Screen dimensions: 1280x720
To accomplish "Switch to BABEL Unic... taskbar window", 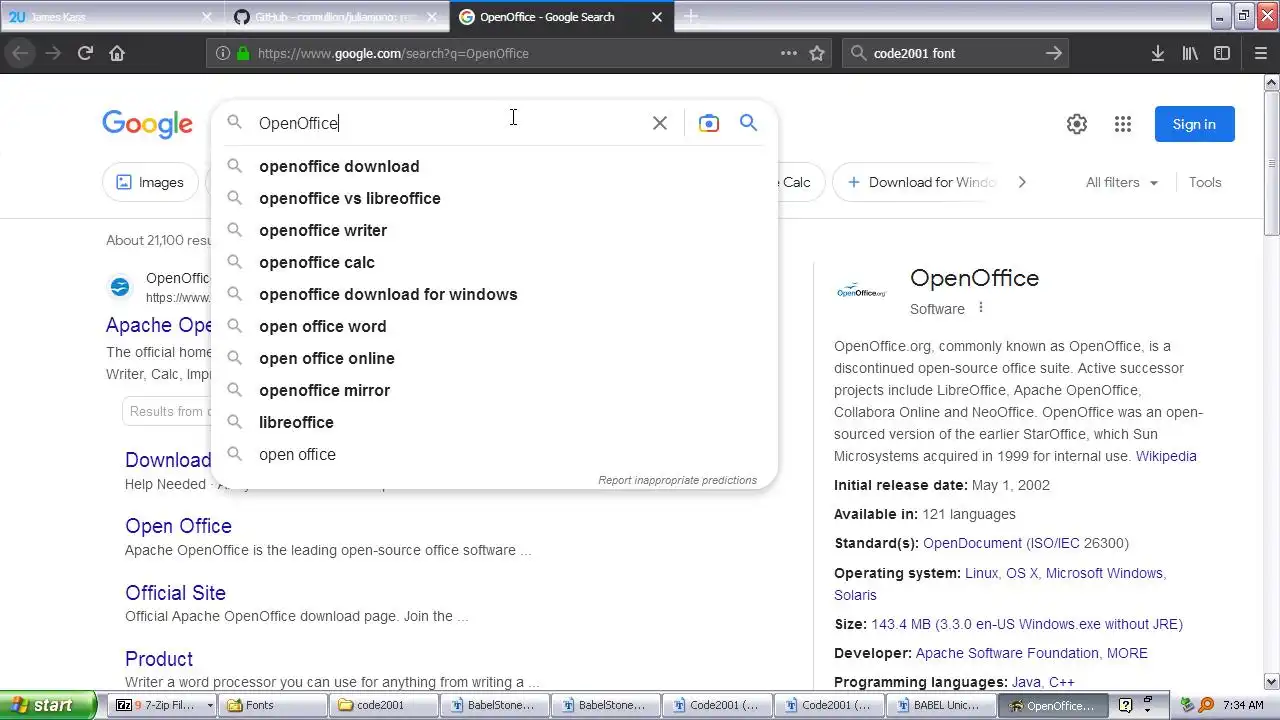I will pyautogui.click(x=943, y=705).
